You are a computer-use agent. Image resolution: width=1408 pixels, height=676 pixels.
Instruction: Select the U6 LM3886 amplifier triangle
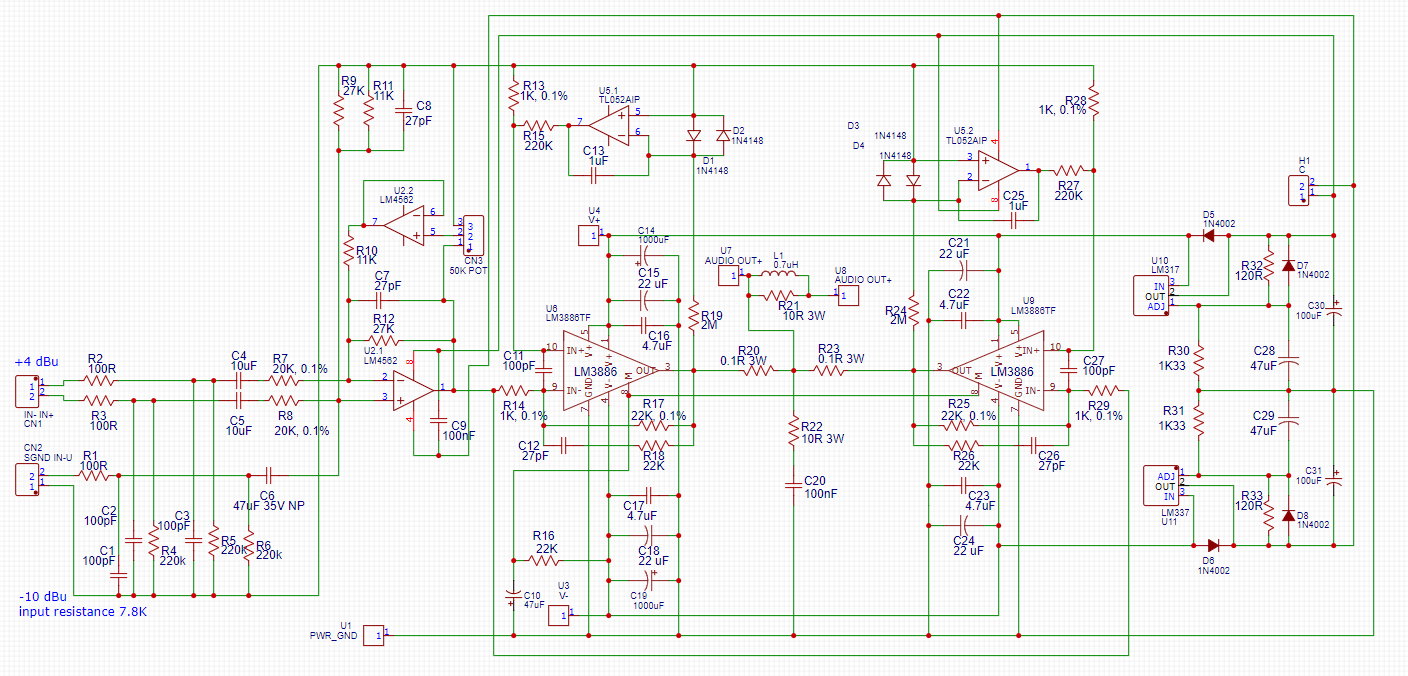point(612,371)
